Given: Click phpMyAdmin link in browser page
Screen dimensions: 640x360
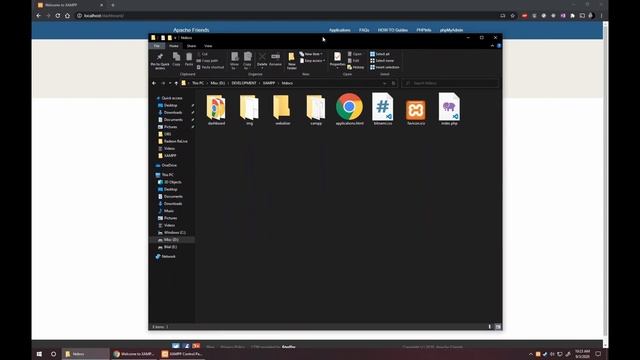Looking at the screenshot, I should click(x=451, y=30).
